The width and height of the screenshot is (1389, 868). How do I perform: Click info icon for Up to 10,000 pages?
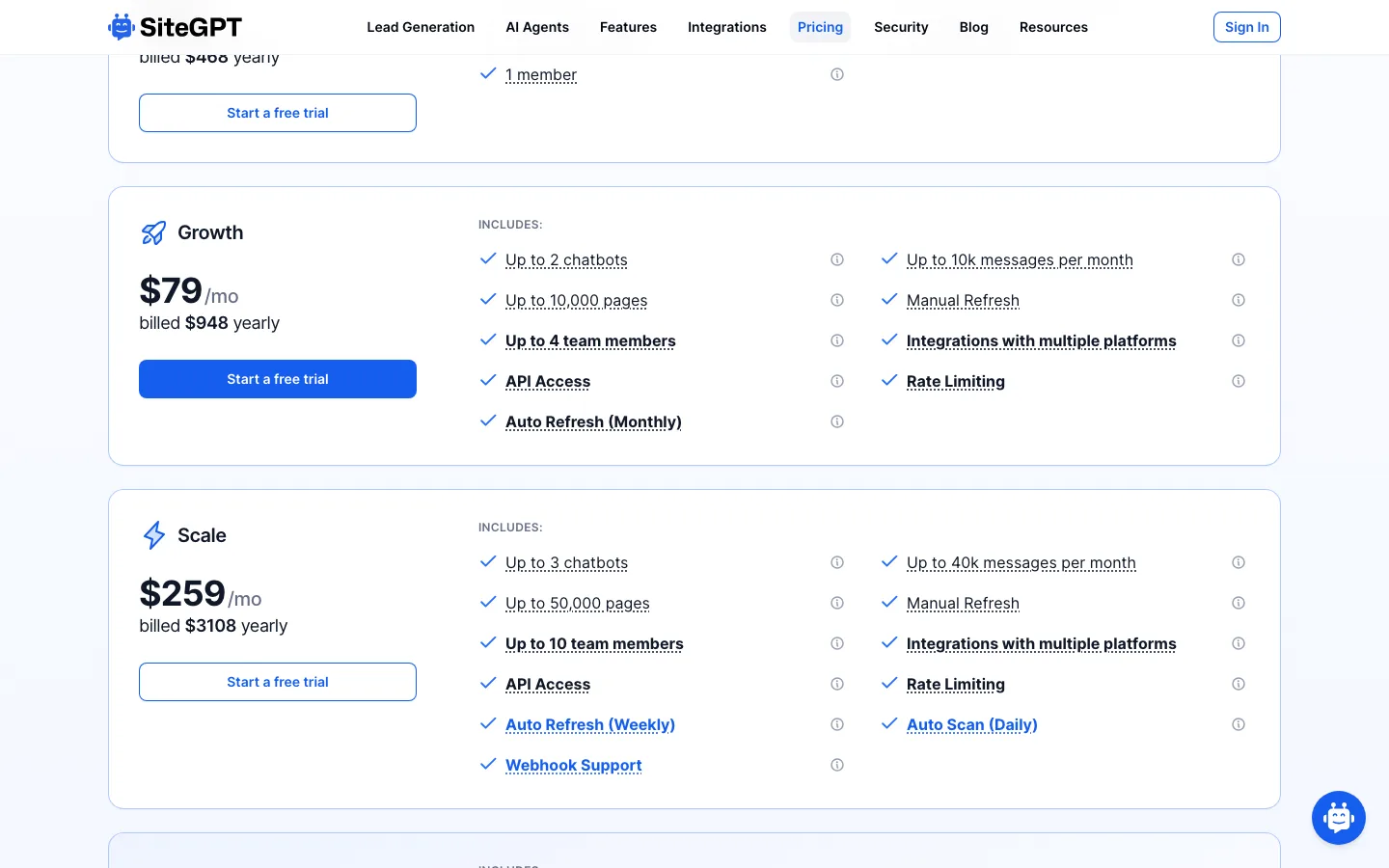pyautogui.click(x=837, y=300)
